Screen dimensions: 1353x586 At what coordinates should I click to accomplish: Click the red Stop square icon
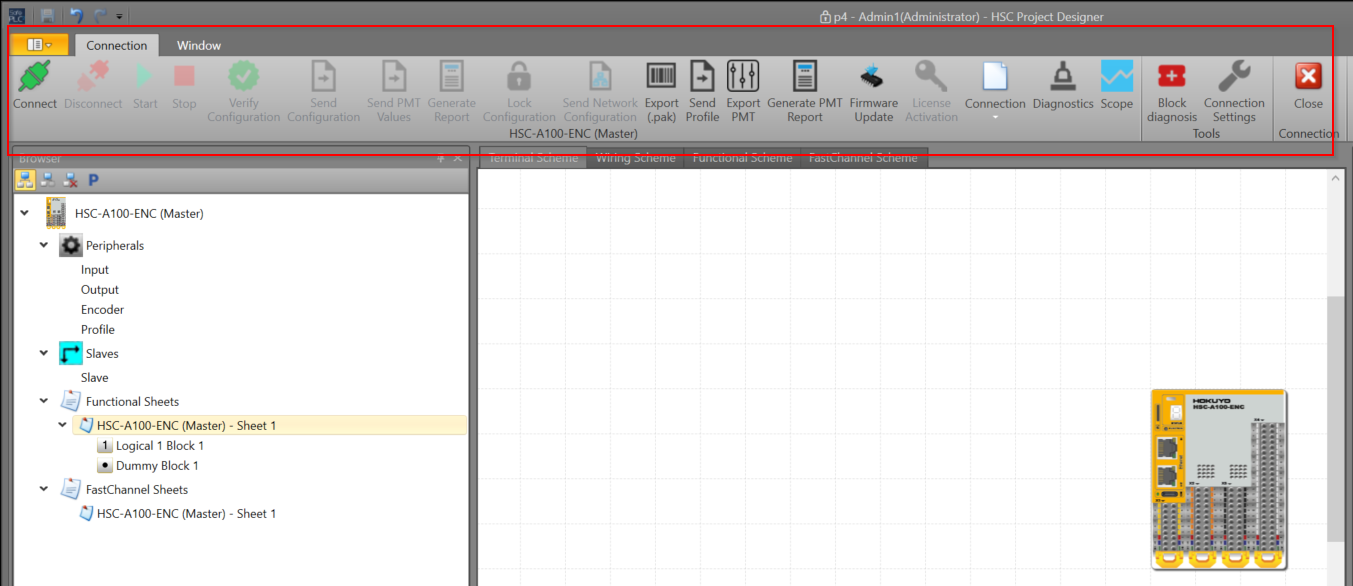pos(184,76)
